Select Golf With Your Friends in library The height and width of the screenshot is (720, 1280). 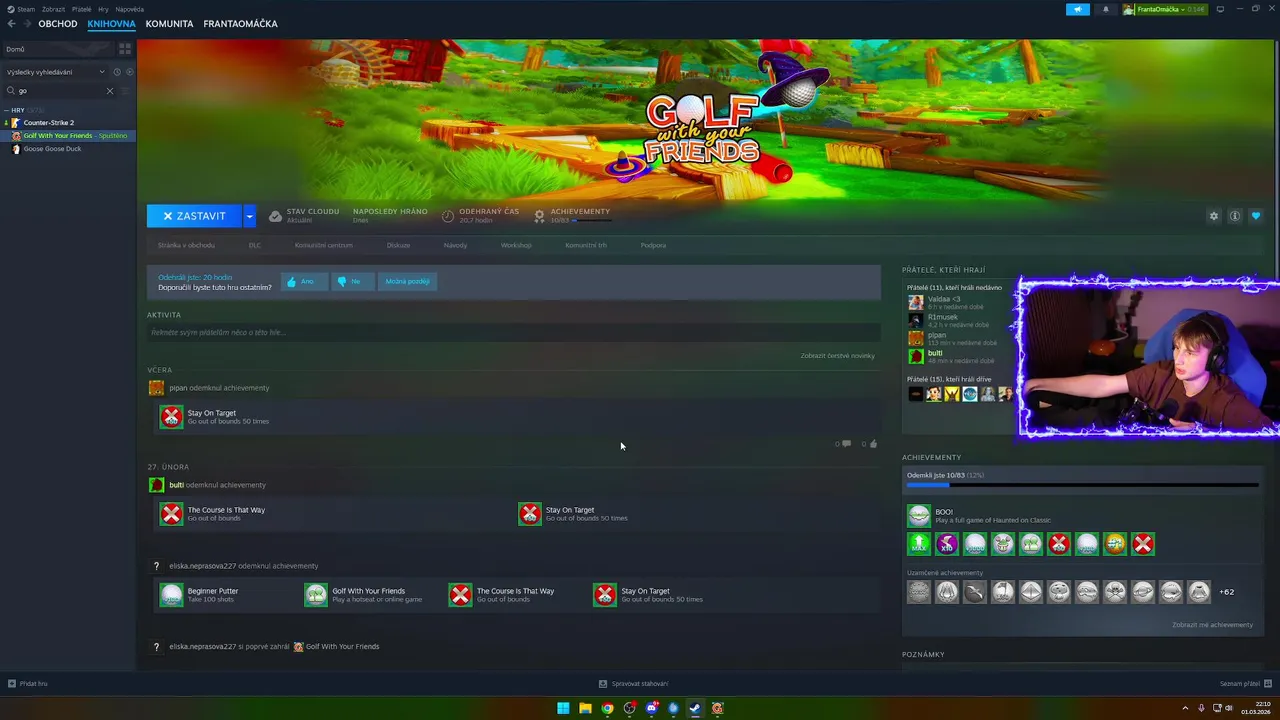point(68,136)
